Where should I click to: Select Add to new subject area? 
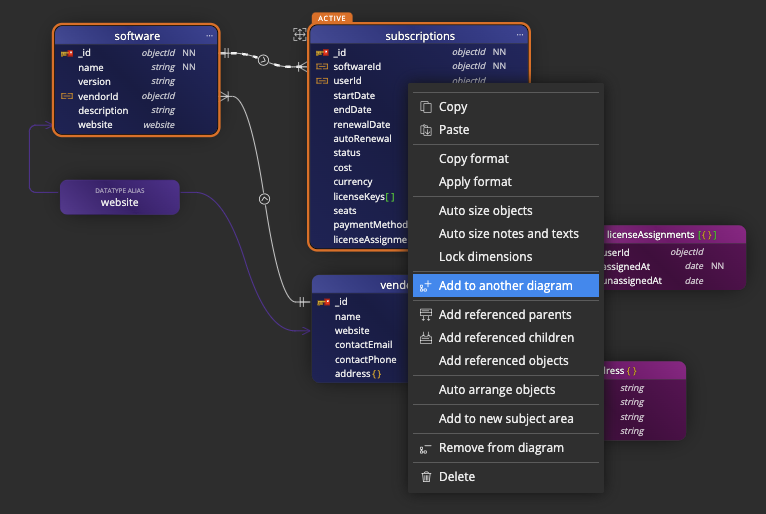505,419
